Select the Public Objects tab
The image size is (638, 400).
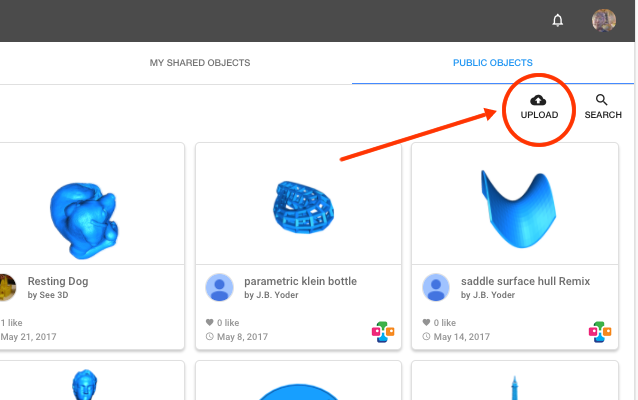(493, 63)
